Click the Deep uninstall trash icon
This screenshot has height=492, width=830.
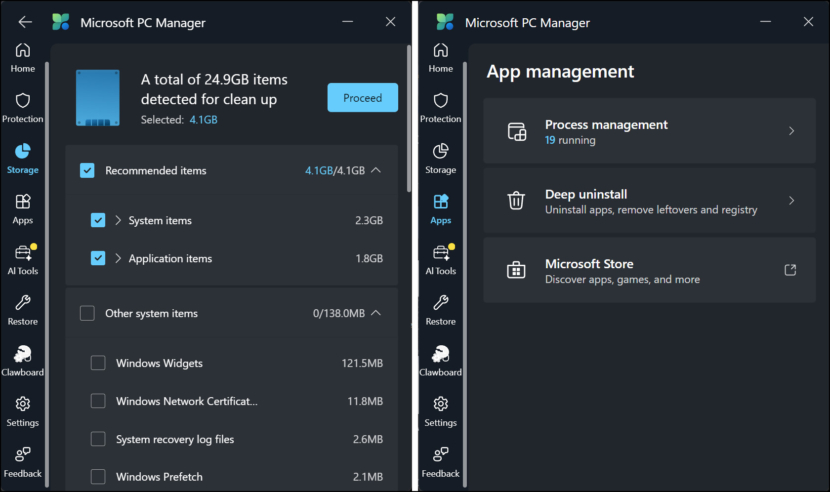516,201
